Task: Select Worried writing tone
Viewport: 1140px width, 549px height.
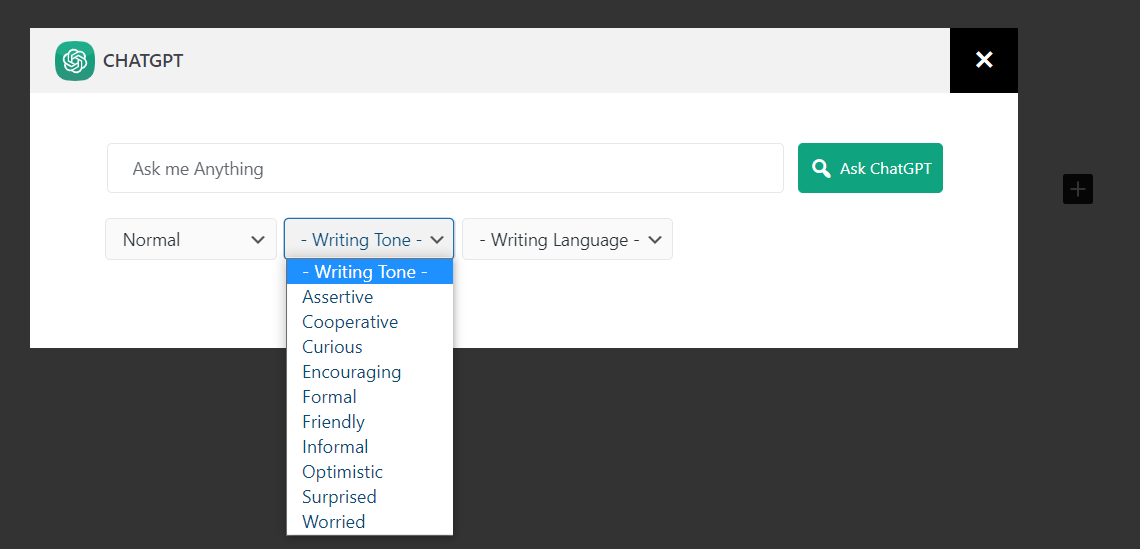Action: tap(369, 521)
